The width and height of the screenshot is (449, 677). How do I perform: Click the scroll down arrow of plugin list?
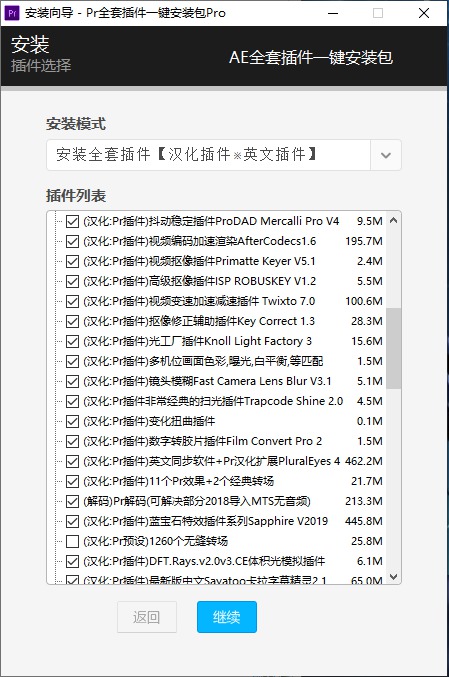(393, 576)
